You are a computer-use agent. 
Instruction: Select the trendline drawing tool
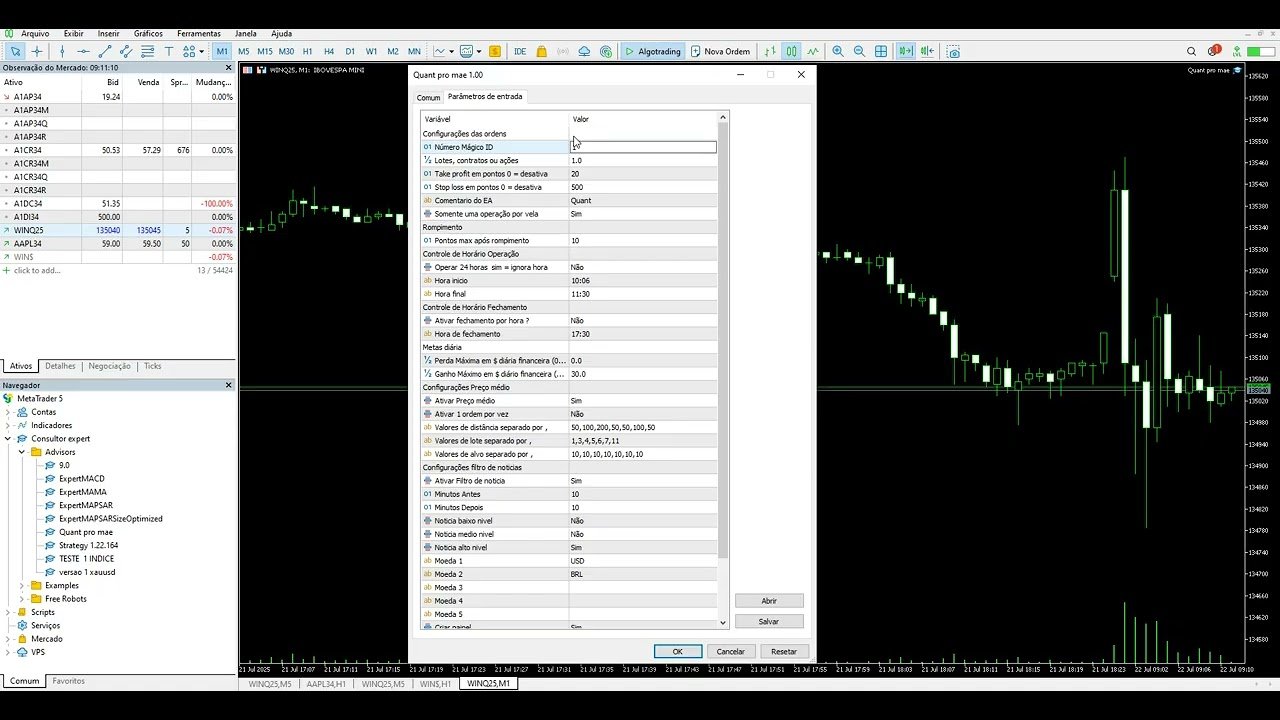(104, 51)
